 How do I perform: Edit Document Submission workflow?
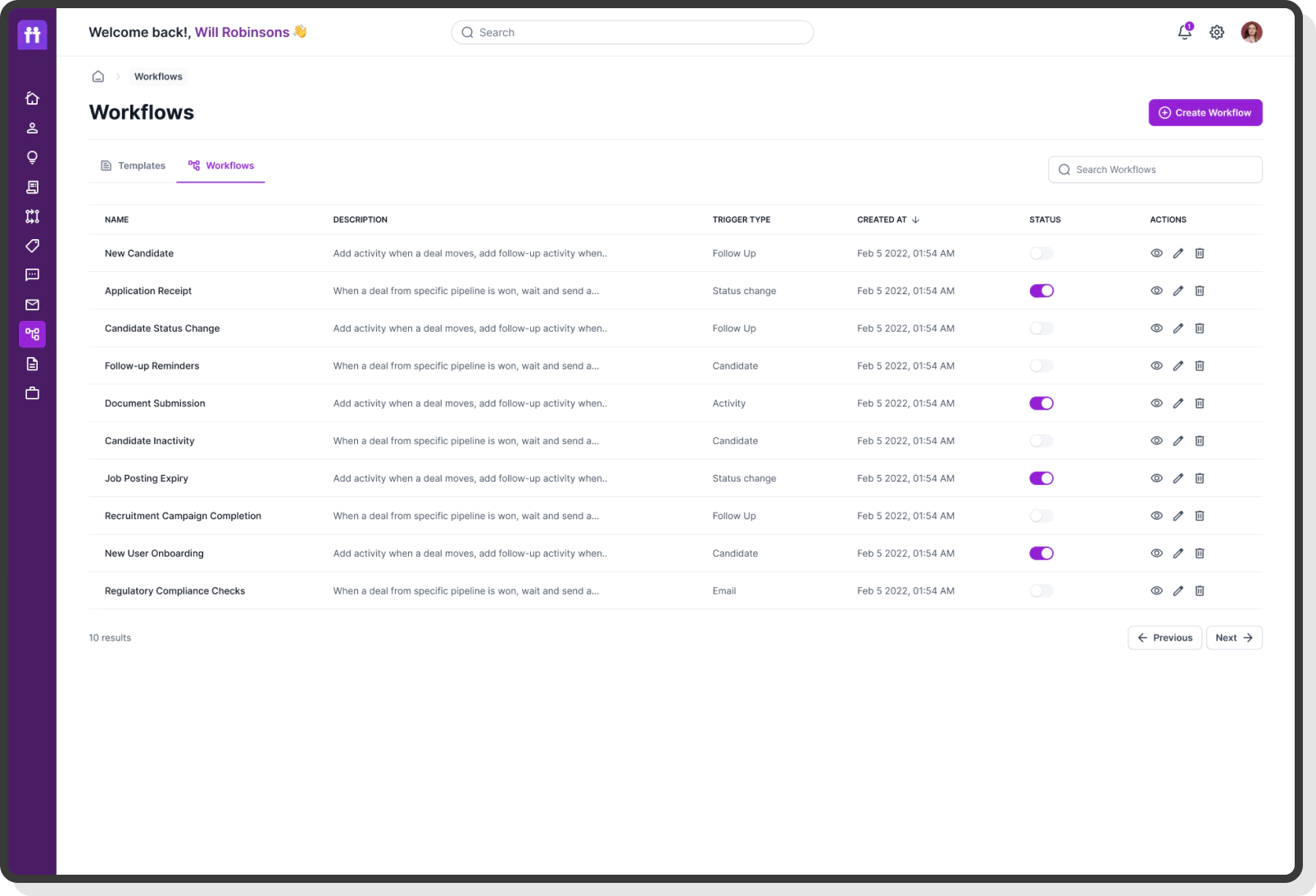[1178, 403]
